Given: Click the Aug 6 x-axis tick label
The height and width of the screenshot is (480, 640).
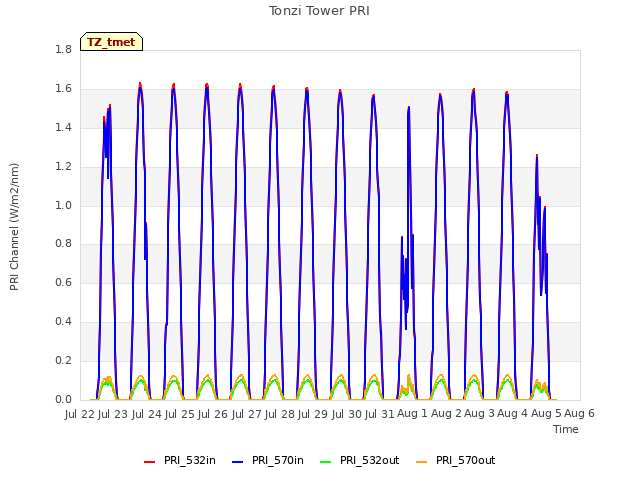Looking at the screenshot, I should pyautogui.click(x=580, y=414).
